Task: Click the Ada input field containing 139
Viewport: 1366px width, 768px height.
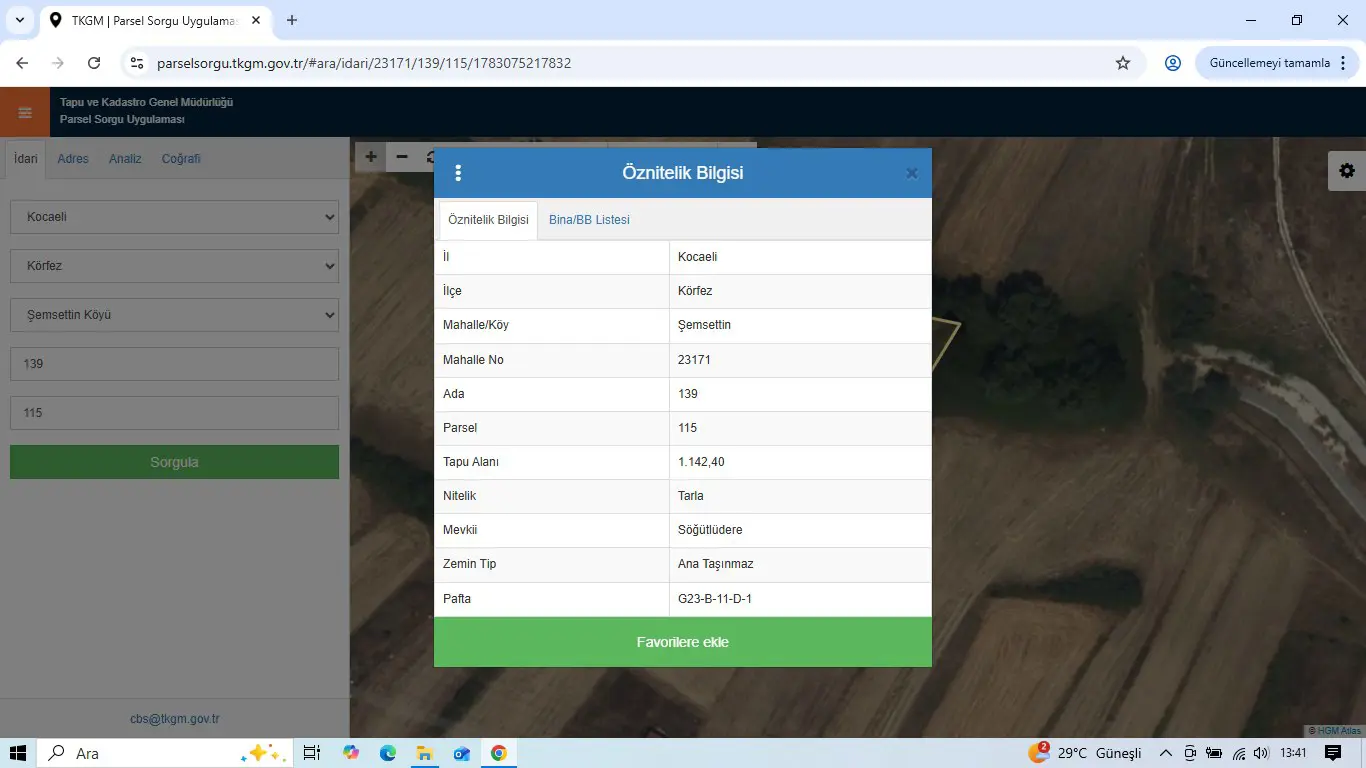Action: click(x=175, y=364)
